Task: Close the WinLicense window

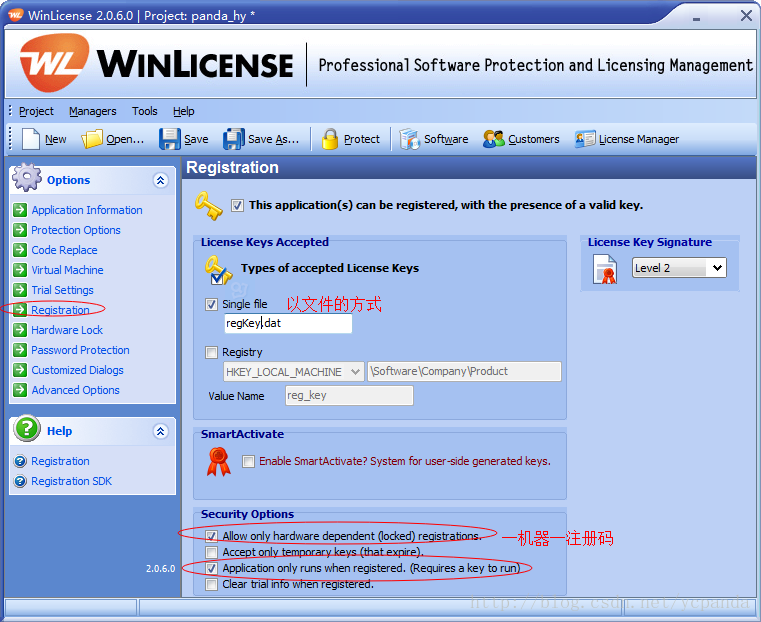Action: tap(746, 16)
